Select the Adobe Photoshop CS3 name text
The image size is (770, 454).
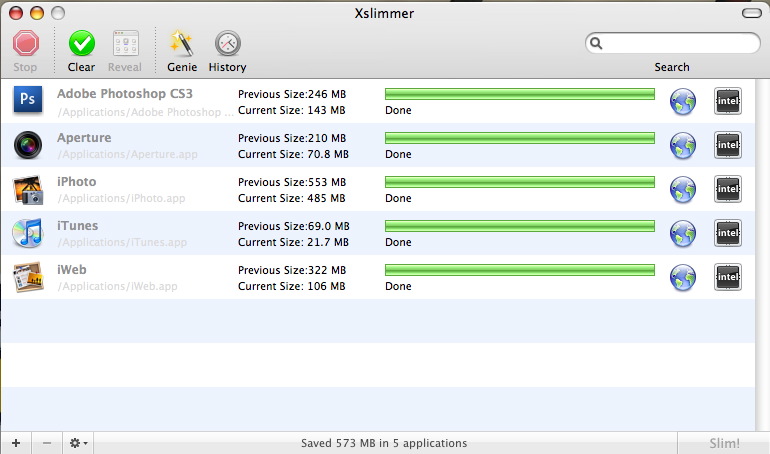(125, 94)
